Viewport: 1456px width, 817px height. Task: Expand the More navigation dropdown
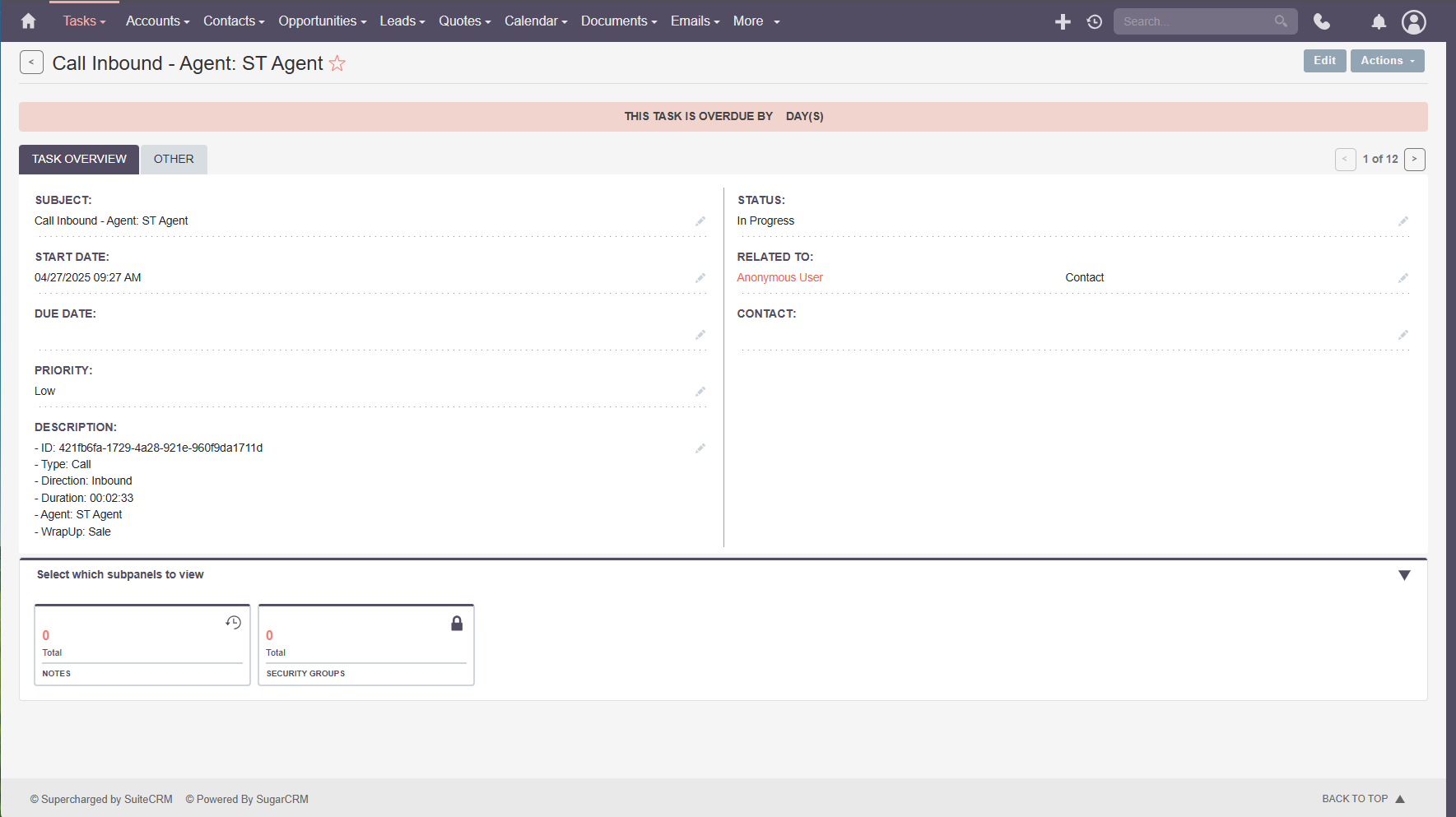[756, 21]
